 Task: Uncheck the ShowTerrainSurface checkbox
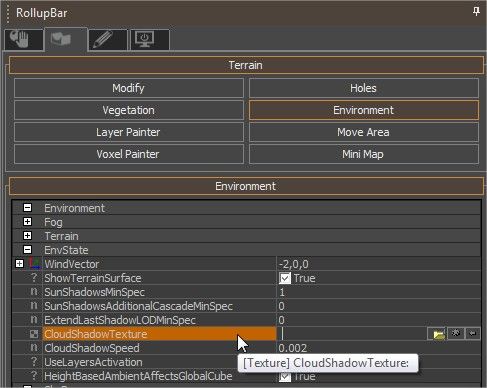[285, 278]
